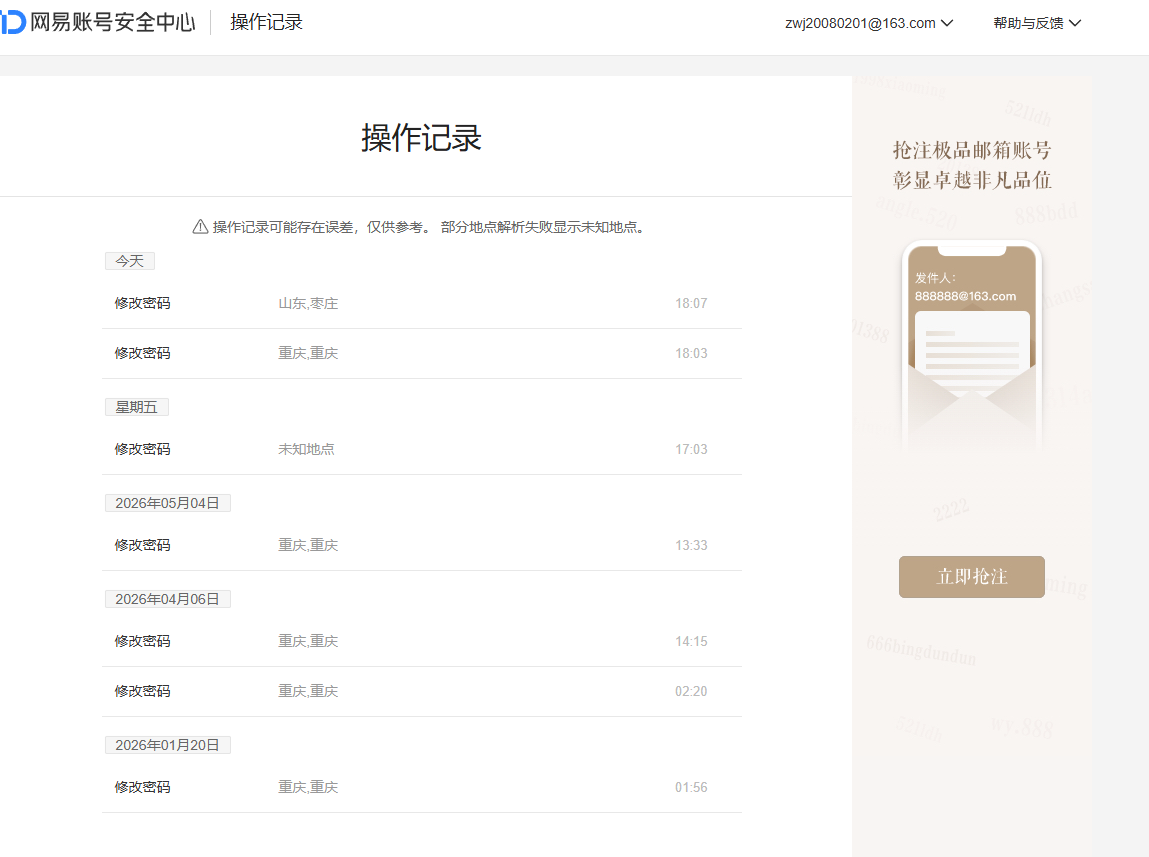Click the 抢注极品邮箱账号 promo heading
This screenshot has height=857, width=1149.
click(972, 150)
